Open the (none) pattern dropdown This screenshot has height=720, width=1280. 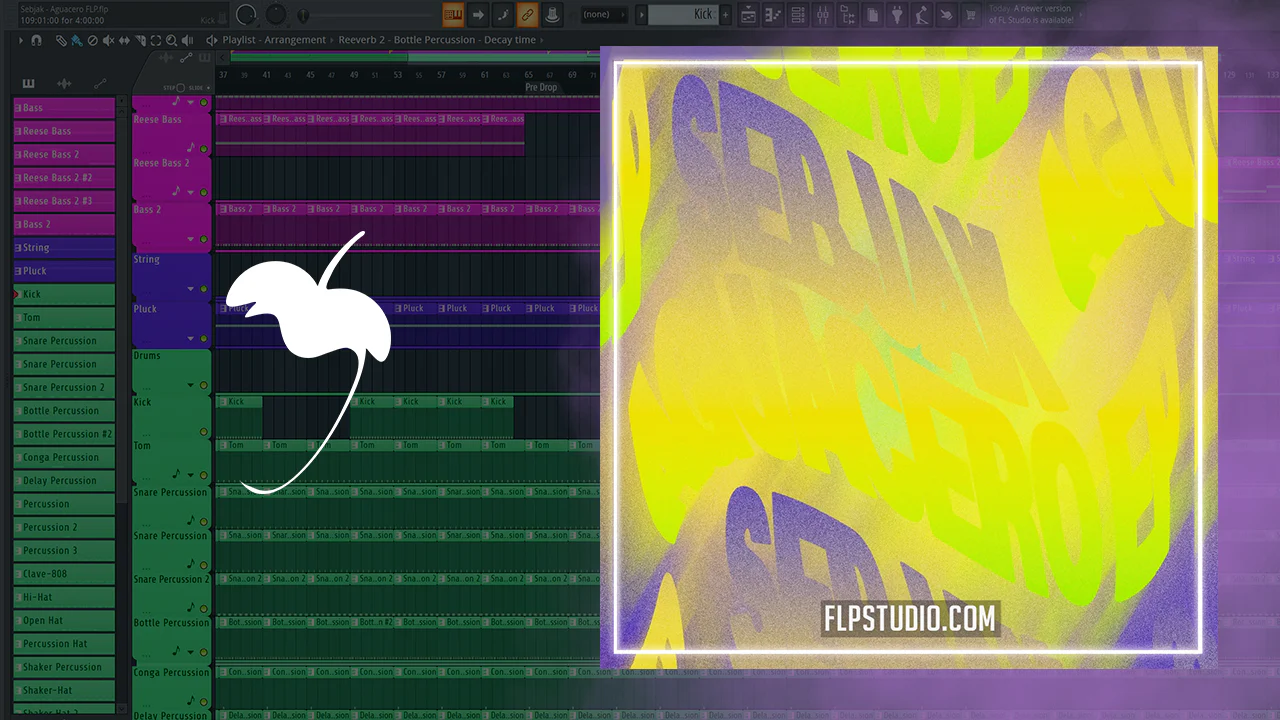[605, 15]
